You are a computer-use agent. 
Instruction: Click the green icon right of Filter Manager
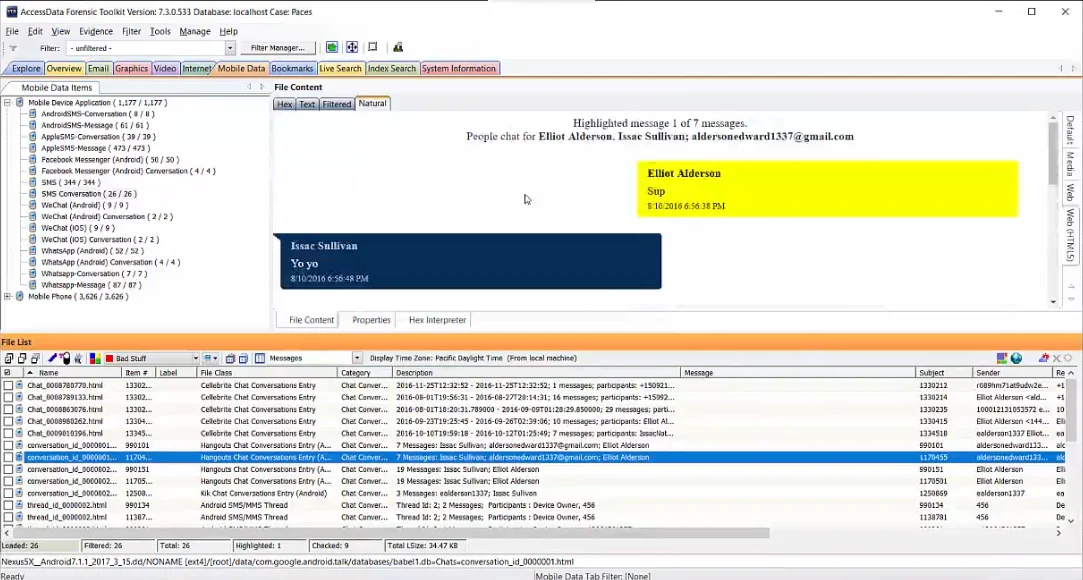[x=332, y=48]
